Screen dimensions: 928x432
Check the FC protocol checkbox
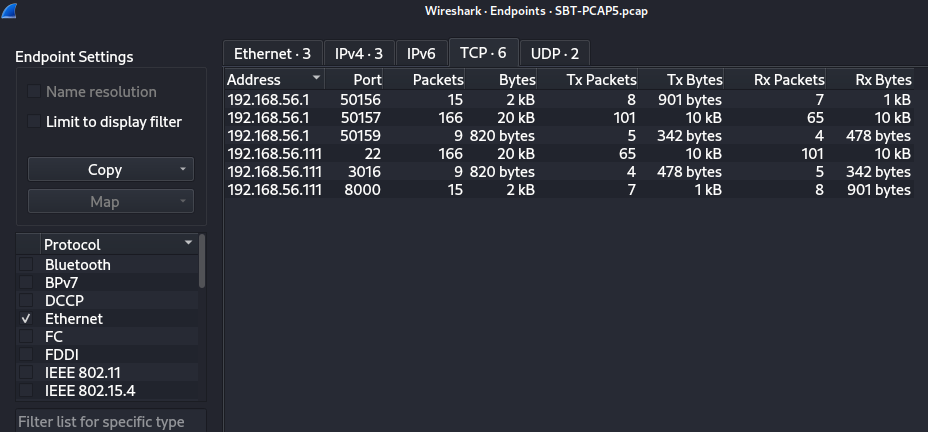[x=26, y=337]
